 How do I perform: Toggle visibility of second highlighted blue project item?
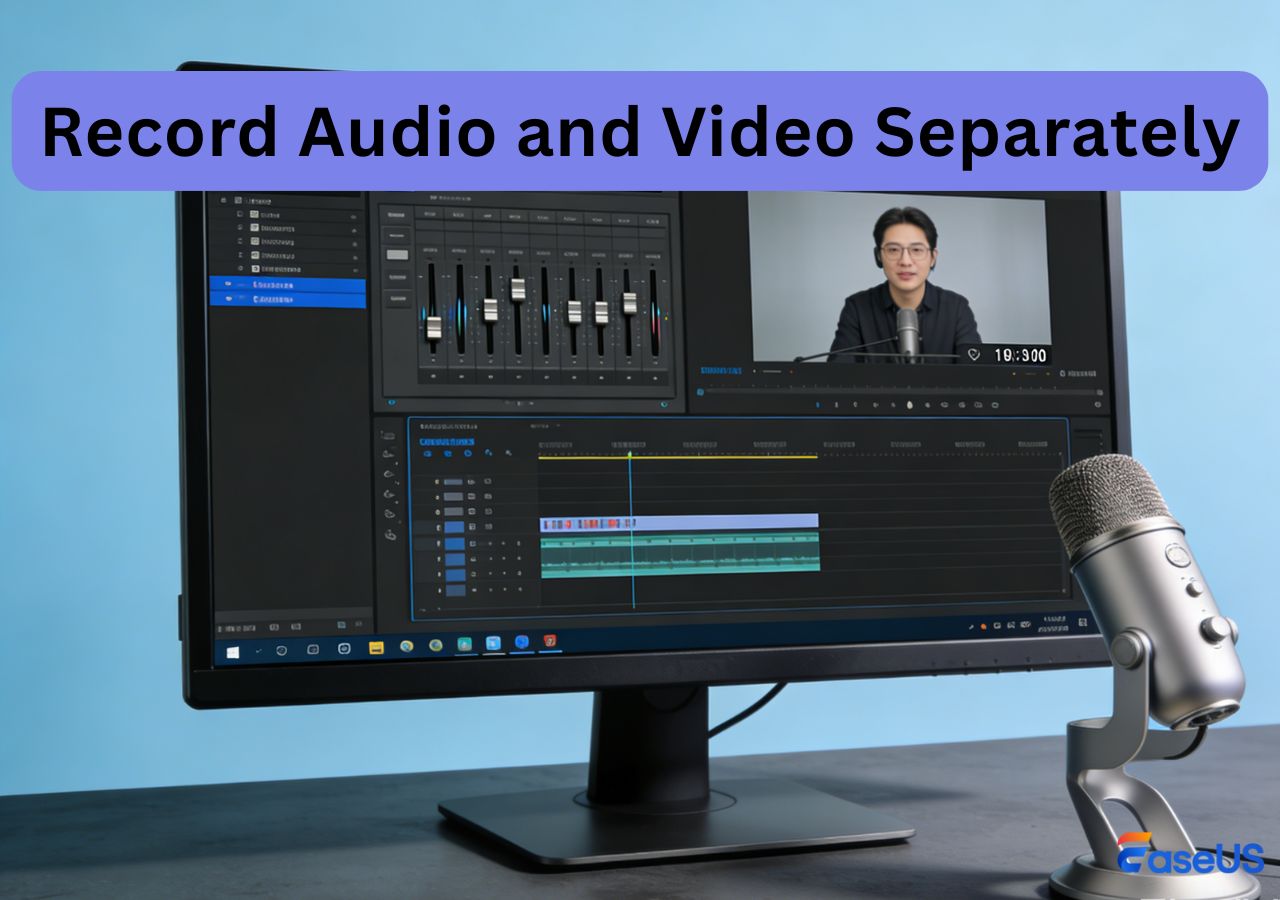230,299
